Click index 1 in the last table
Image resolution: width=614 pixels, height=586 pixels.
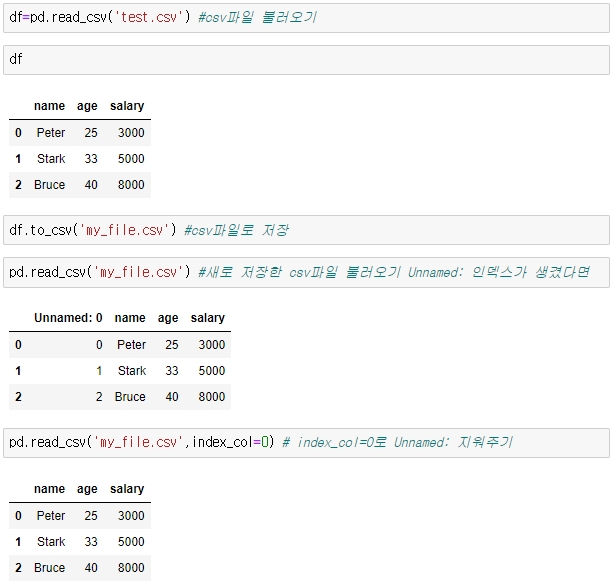coord(18,542)
